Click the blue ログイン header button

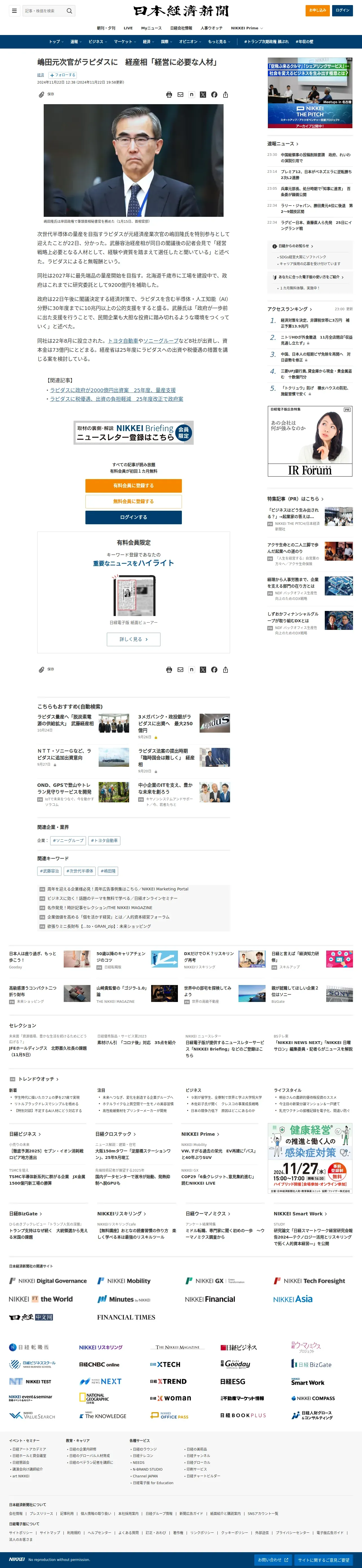(343, 10)
